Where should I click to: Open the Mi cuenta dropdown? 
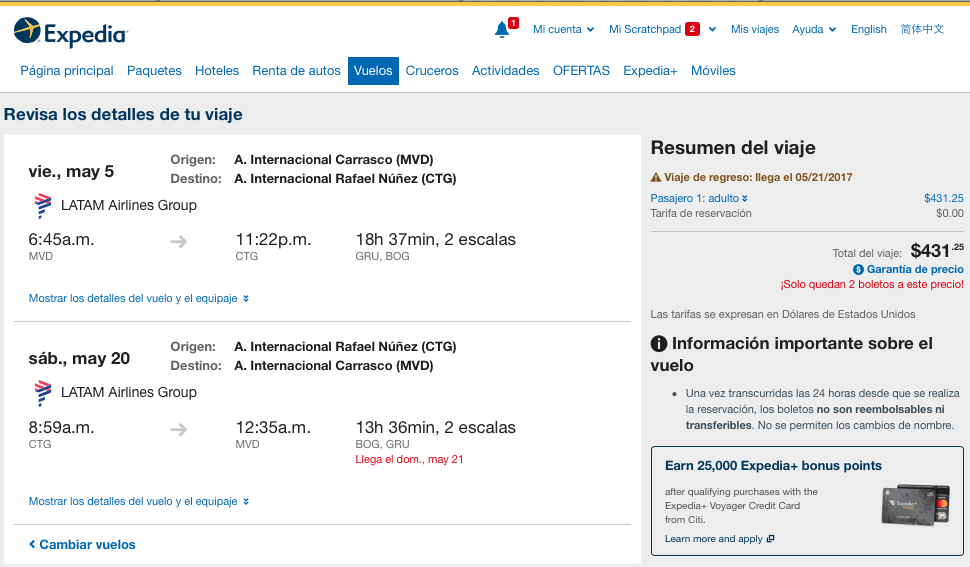[564, 29]
